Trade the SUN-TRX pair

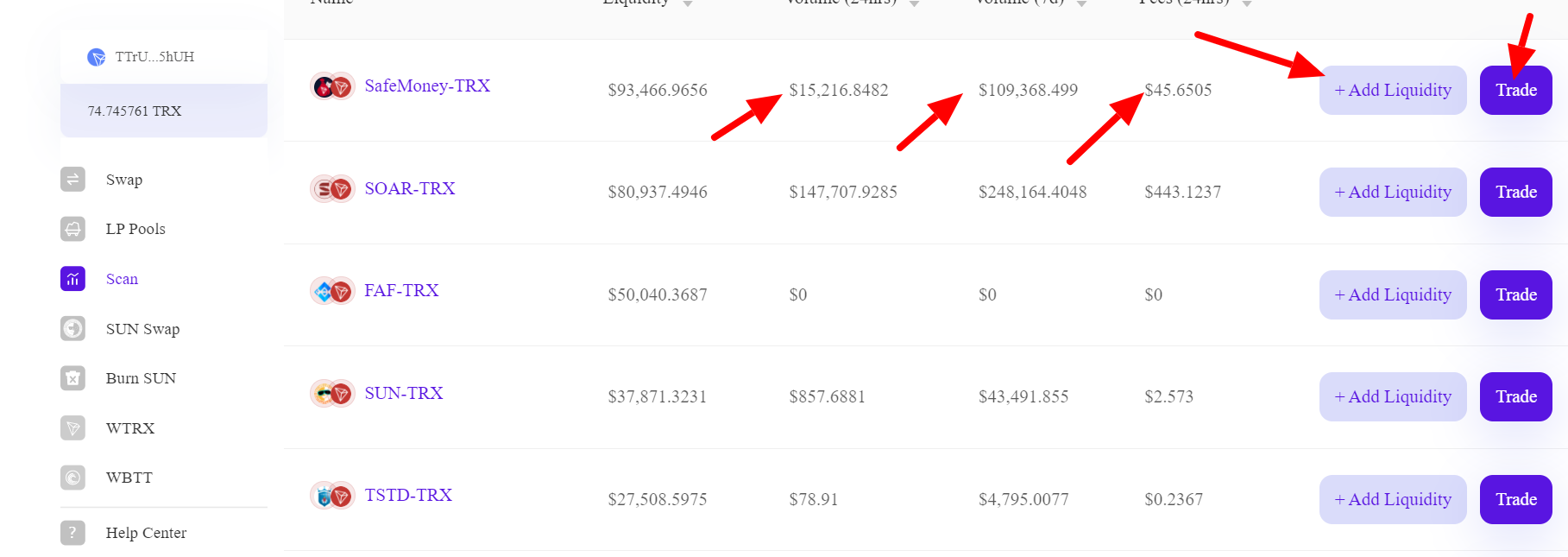[1516, 396]
